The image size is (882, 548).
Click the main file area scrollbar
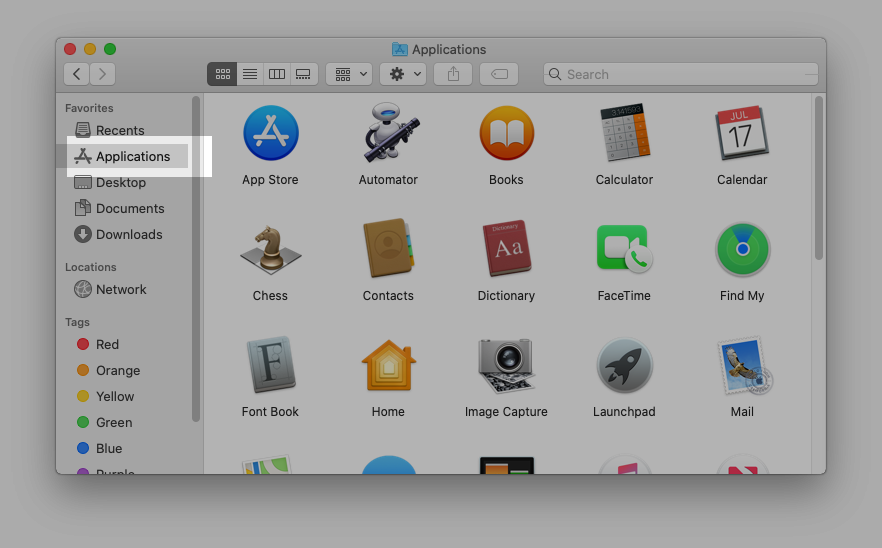[819, 177]
